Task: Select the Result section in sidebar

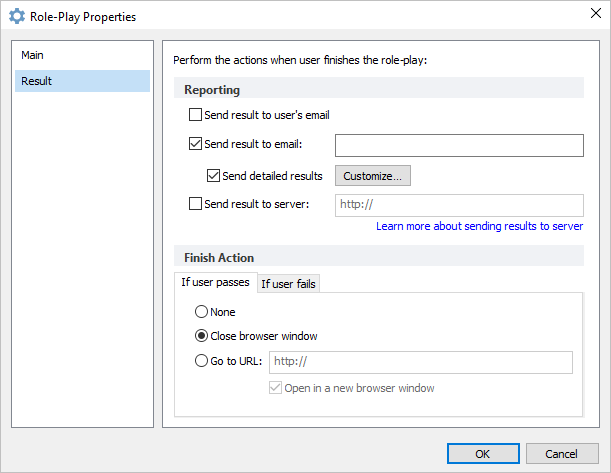Action: (x=82, y=81)
